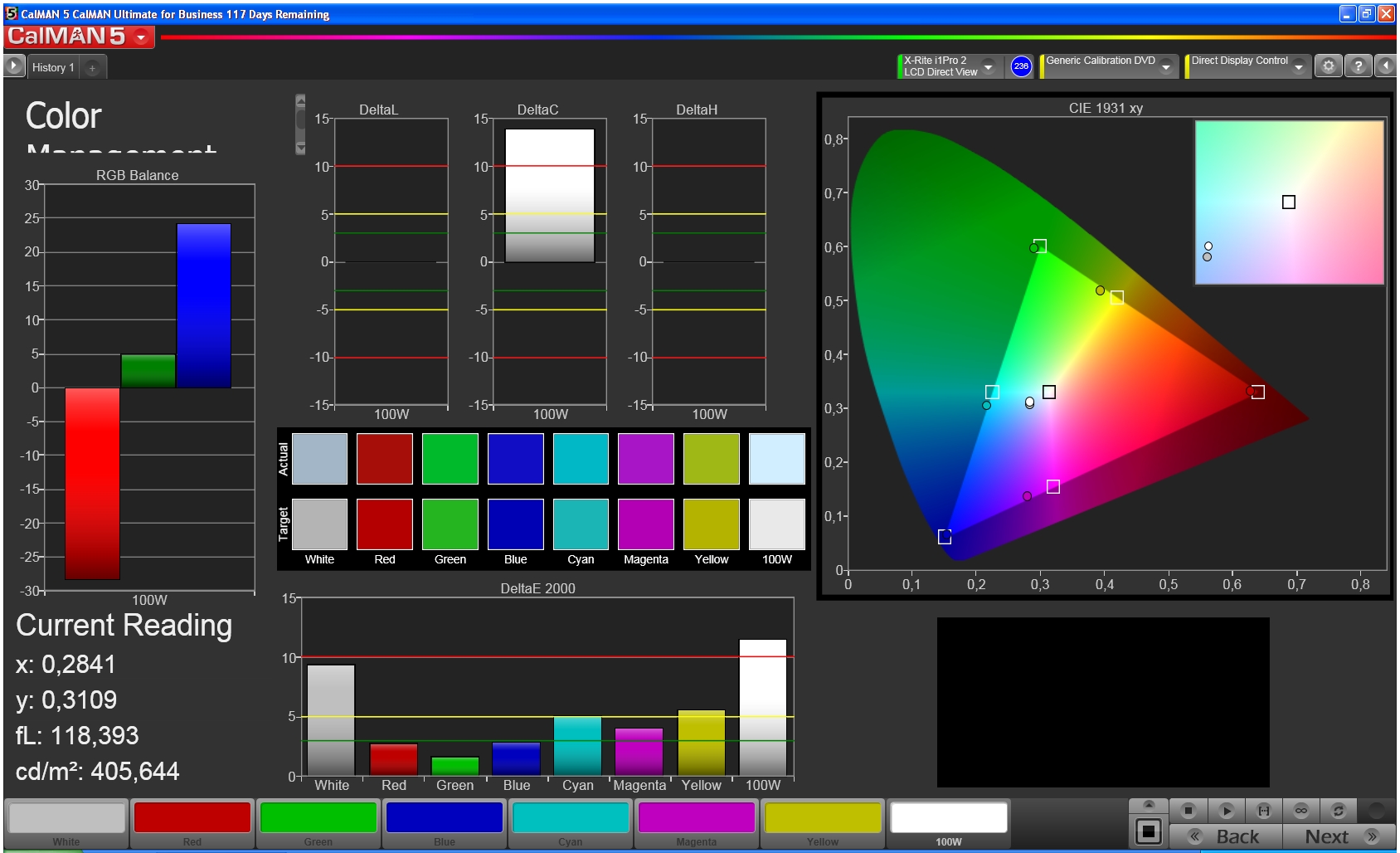
Task: Open the help question mark icon
Action: [x=1358, y=66]
